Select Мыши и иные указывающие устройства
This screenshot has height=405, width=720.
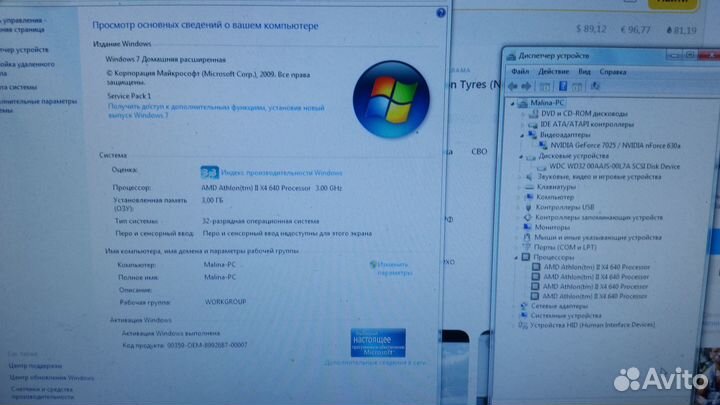(598, 237)
